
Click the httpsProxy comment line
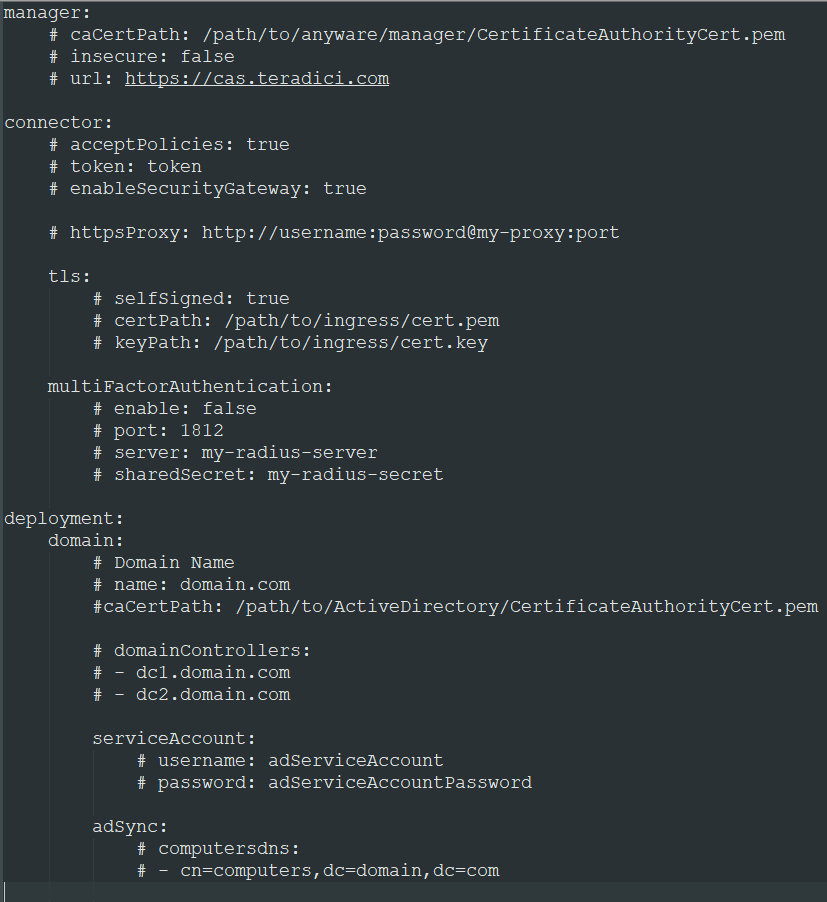(x=334, y=232)
